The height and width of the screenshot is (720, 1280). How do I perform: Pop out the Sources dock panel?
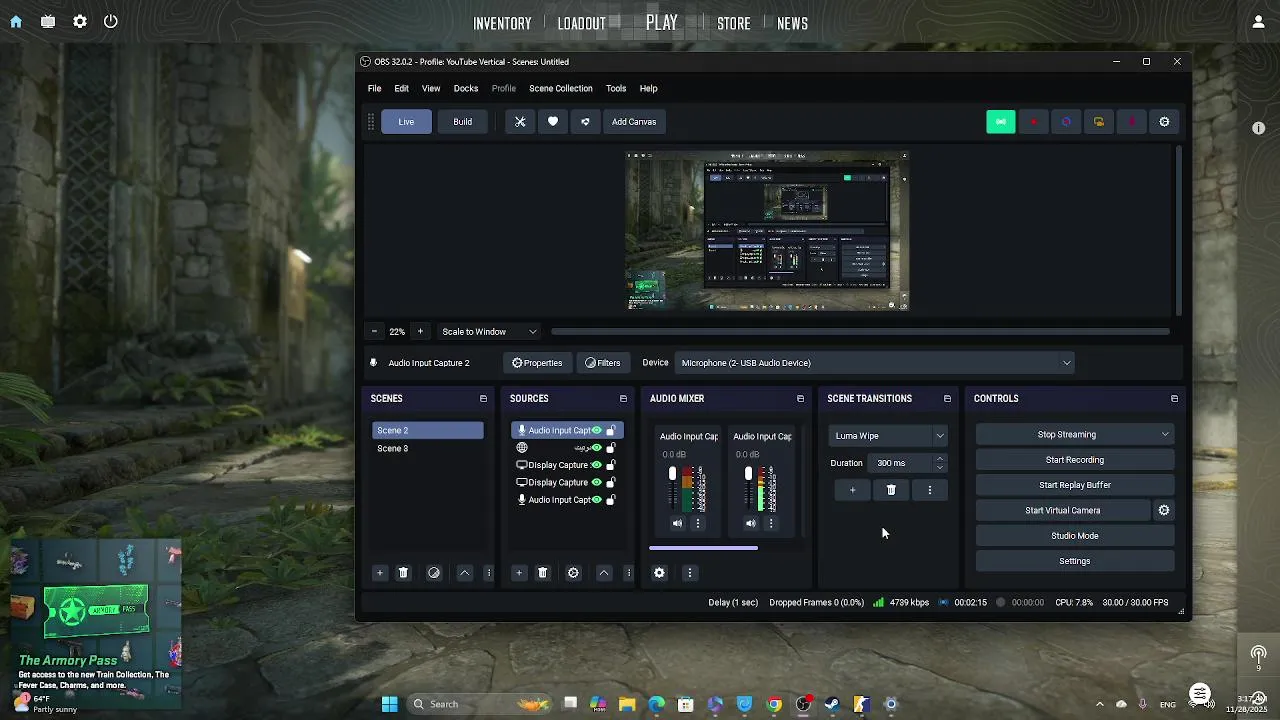[623, 399]
